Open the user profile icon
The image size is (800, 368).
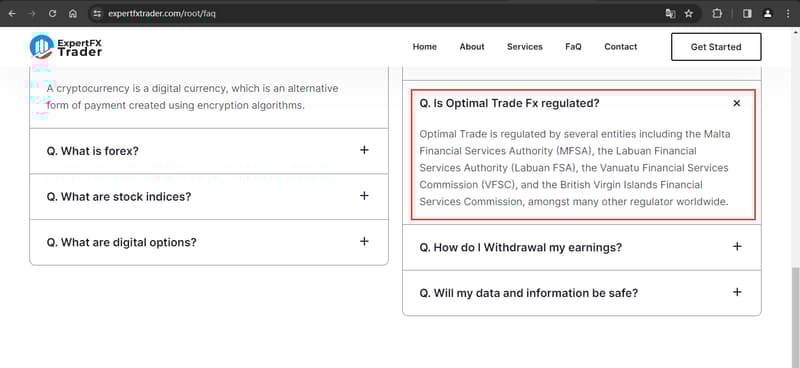pyautogui.click(x=767, y=14)
